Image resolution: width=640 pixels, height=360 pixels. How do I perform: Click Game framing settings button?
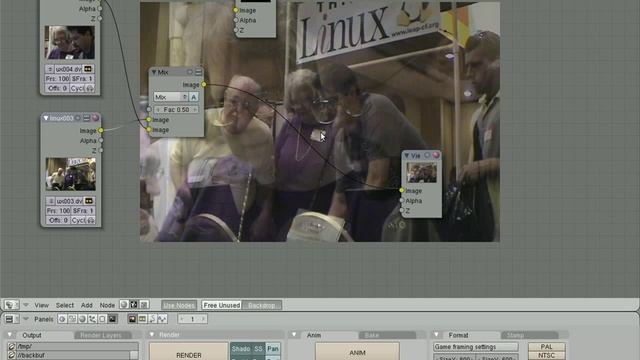coord(476,347)
